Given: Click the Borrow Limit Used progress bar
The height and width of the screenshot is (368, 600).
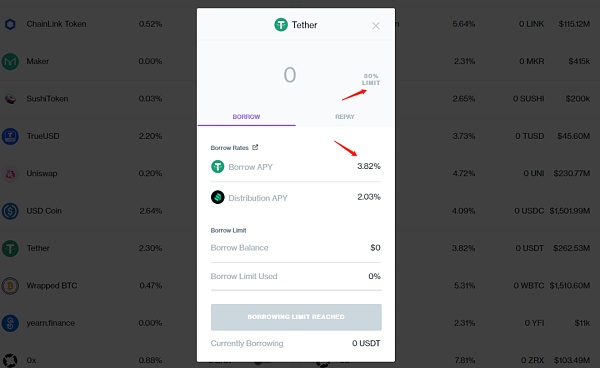Looking at the screenshot, I should (296, 290).
